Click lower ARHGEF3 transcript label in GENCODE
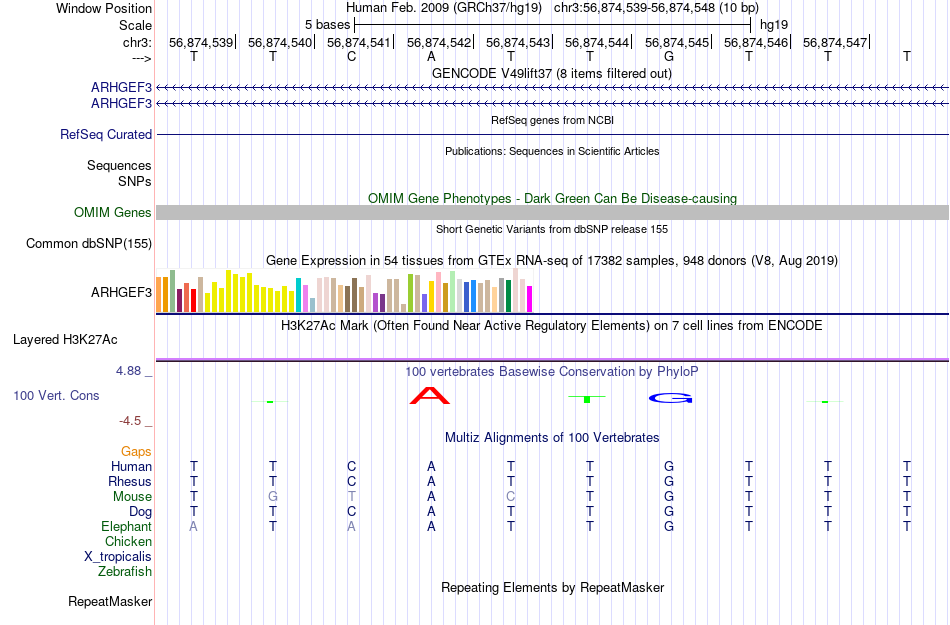The height and width of the screenshot is (625, 950). (121, 104)
